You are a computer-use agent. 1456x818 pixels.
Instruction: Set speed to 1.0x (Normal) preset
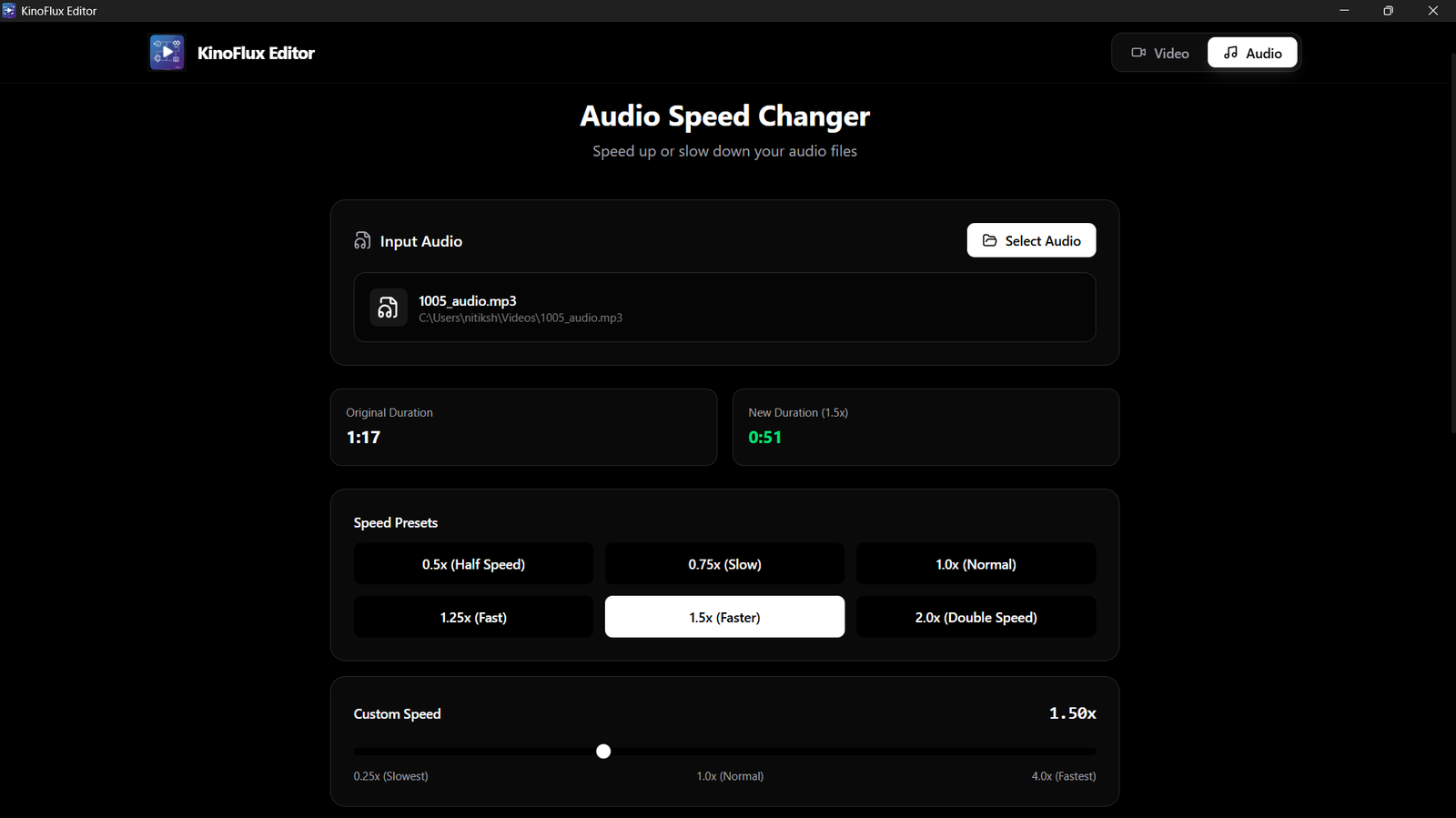pos(976,564)
